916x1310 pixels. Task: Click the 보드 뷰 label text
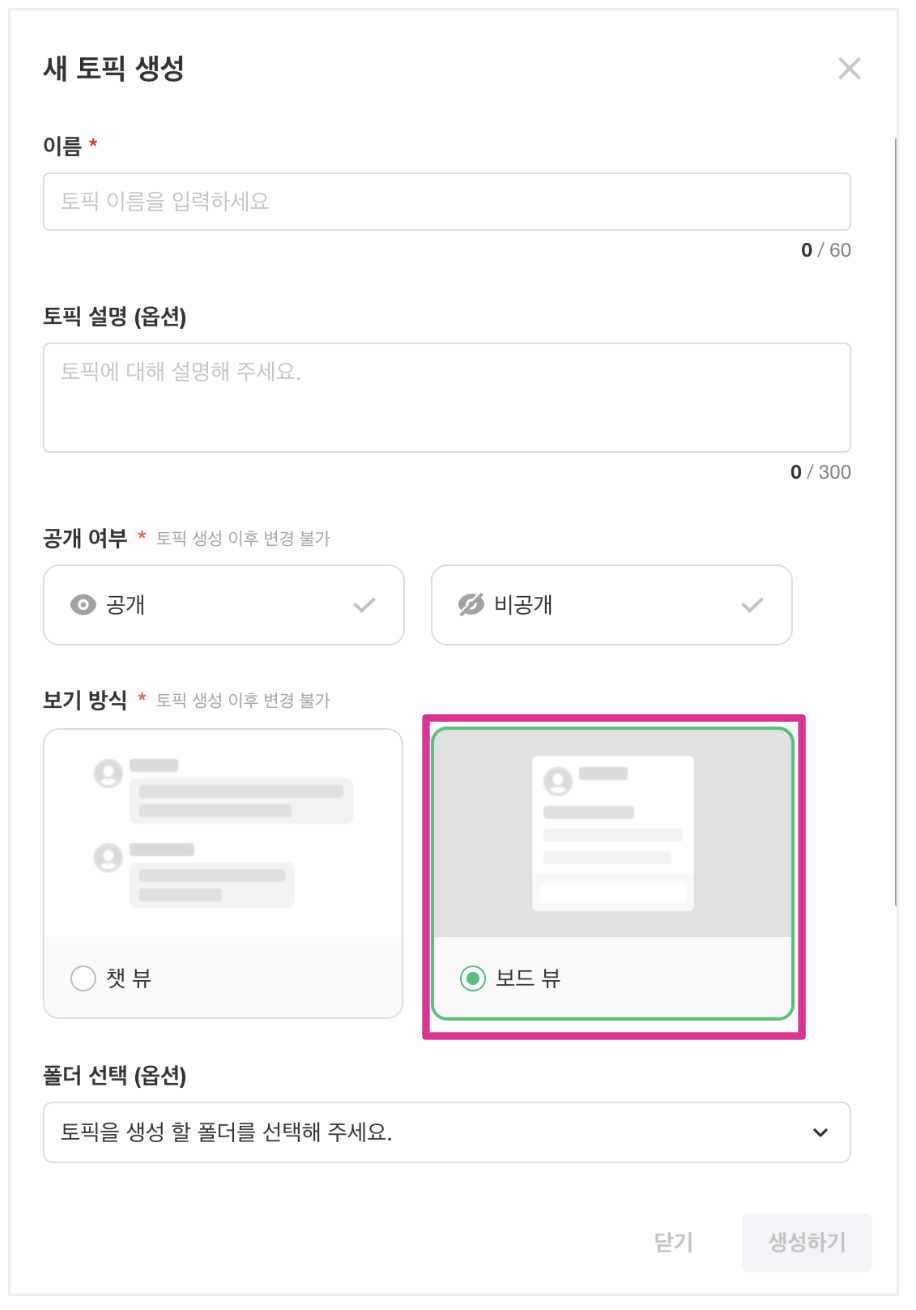[x=528, y=978]
